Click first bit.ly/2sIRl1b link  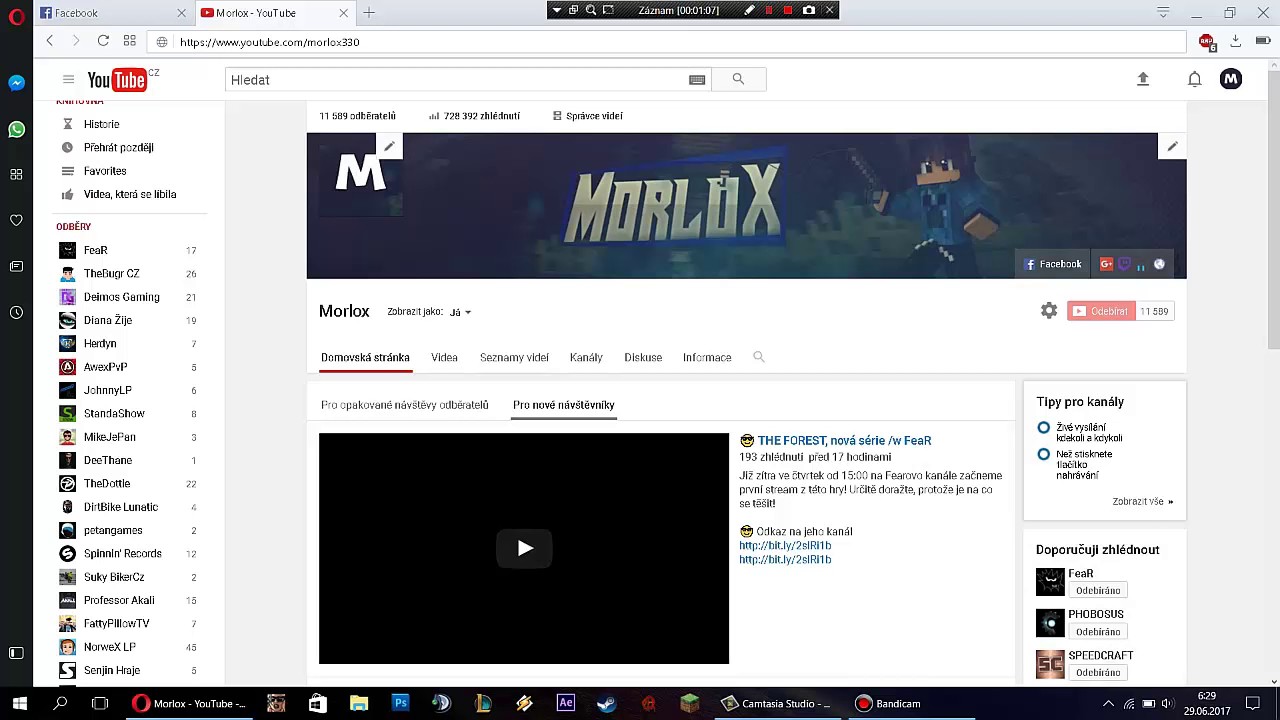(785, 545)
